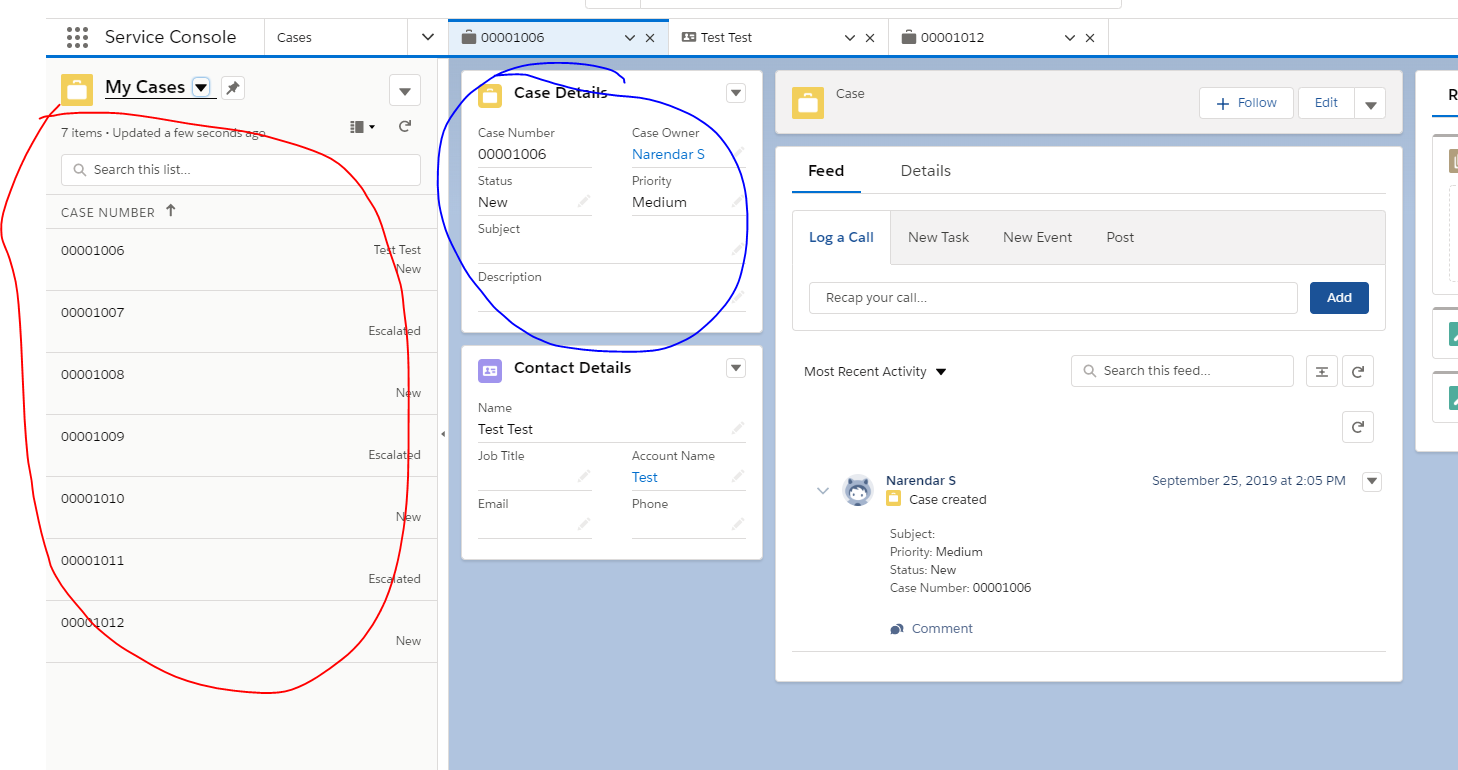1458x770 pixels.
Task: Refresh the feed next to search
Action: click(x=1357, y=371)
